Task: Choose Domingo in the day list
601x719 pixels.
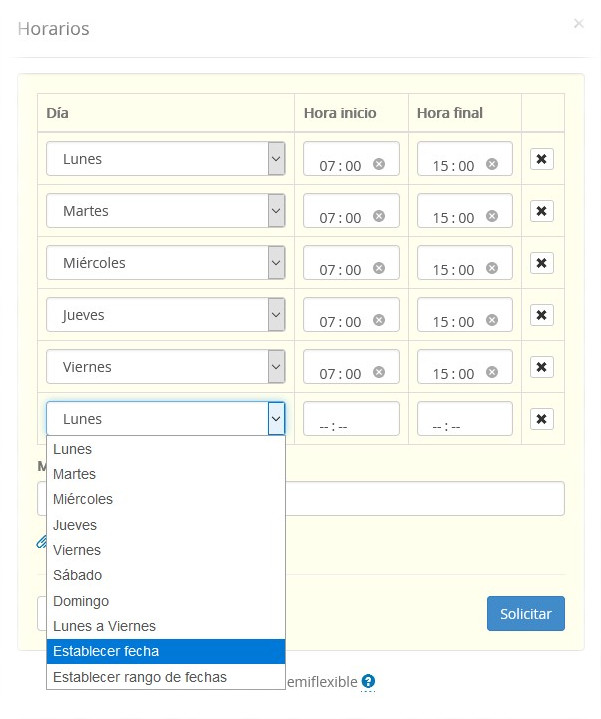Action: (81, 601)
